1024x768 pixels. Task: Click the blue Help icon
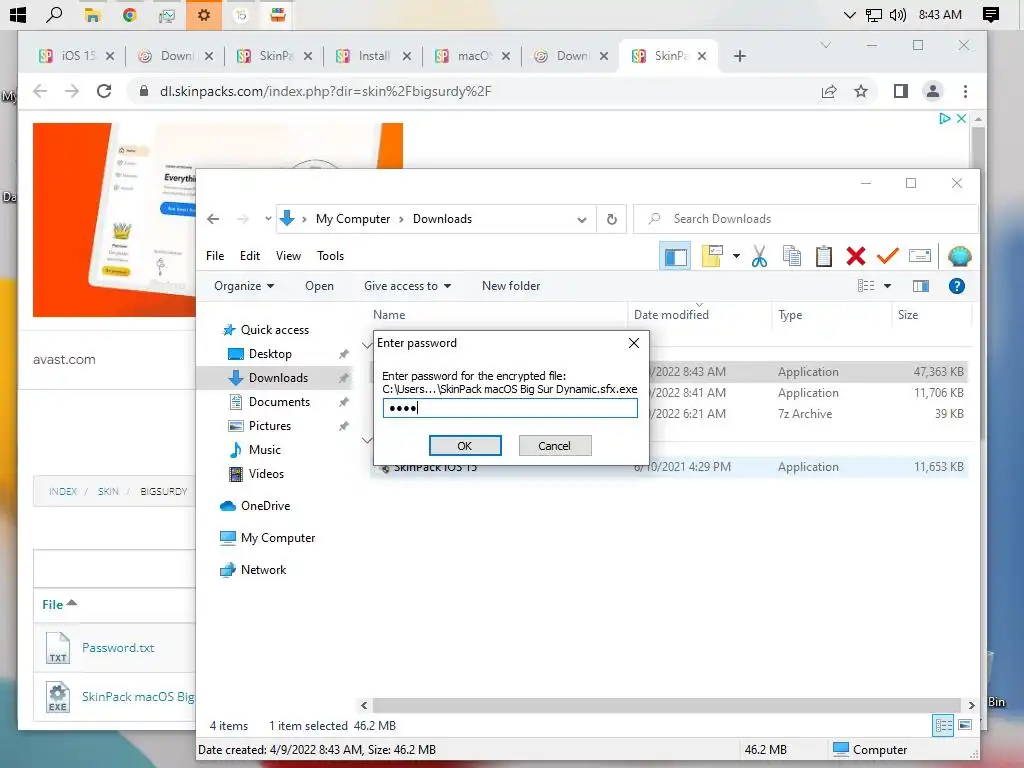point(957,286)
